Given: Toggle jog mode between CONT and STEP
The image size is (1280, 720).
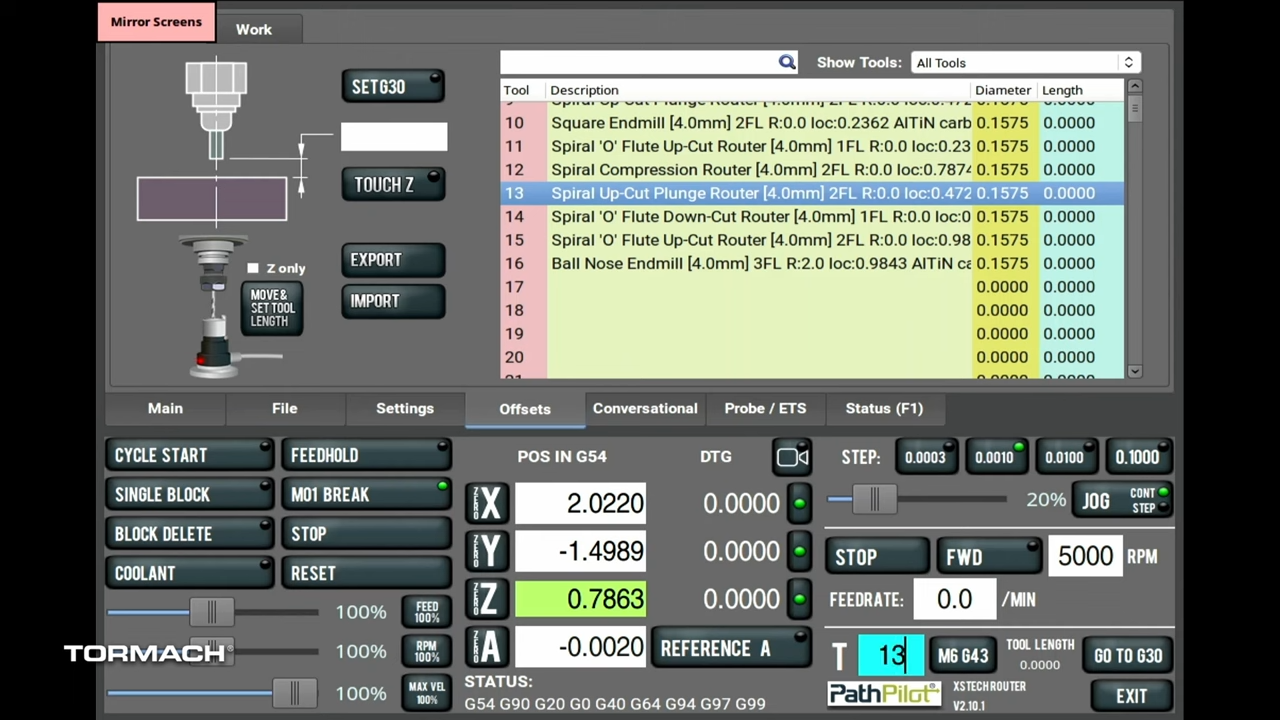Looking at the screenshot, I should coord(1144,500).
